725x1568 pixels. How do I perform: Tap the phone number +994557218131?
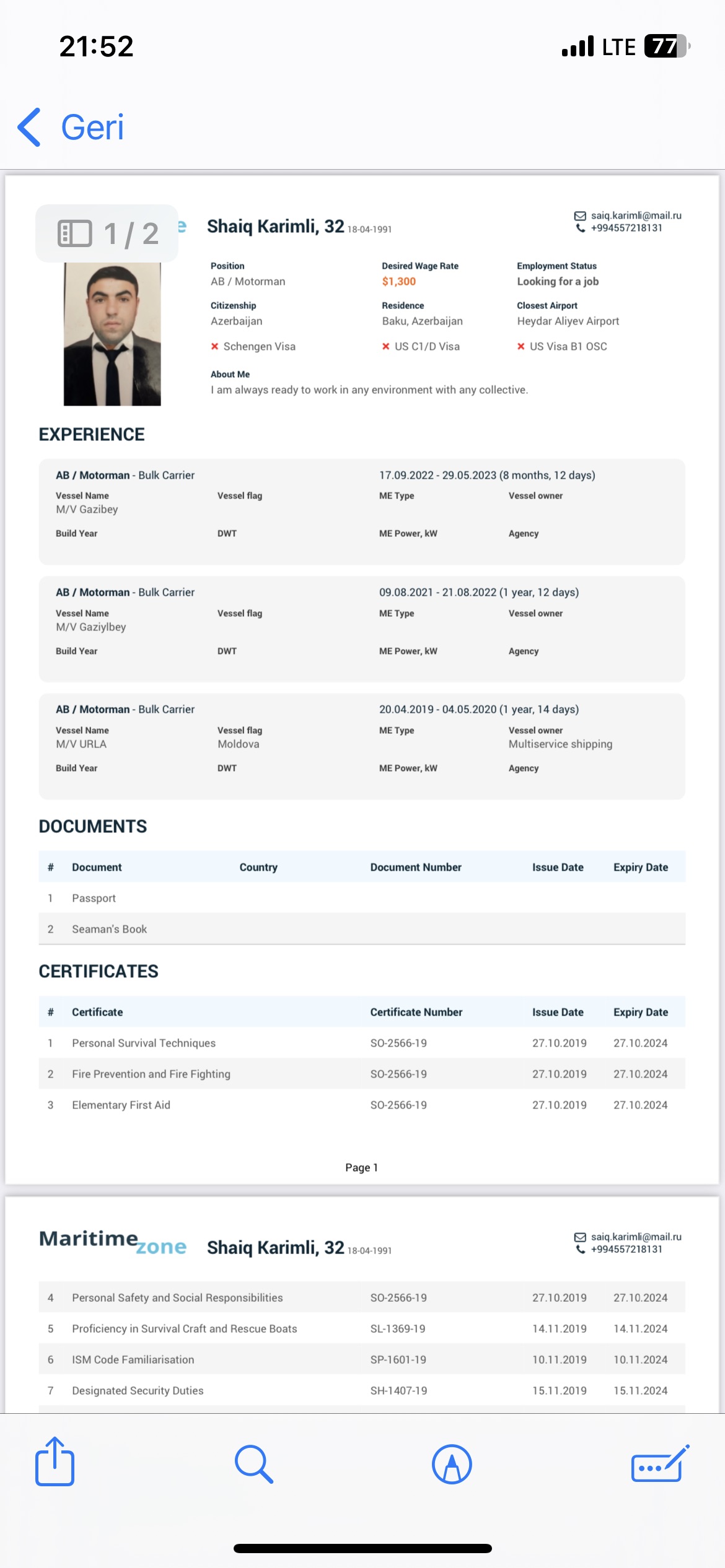626,228
